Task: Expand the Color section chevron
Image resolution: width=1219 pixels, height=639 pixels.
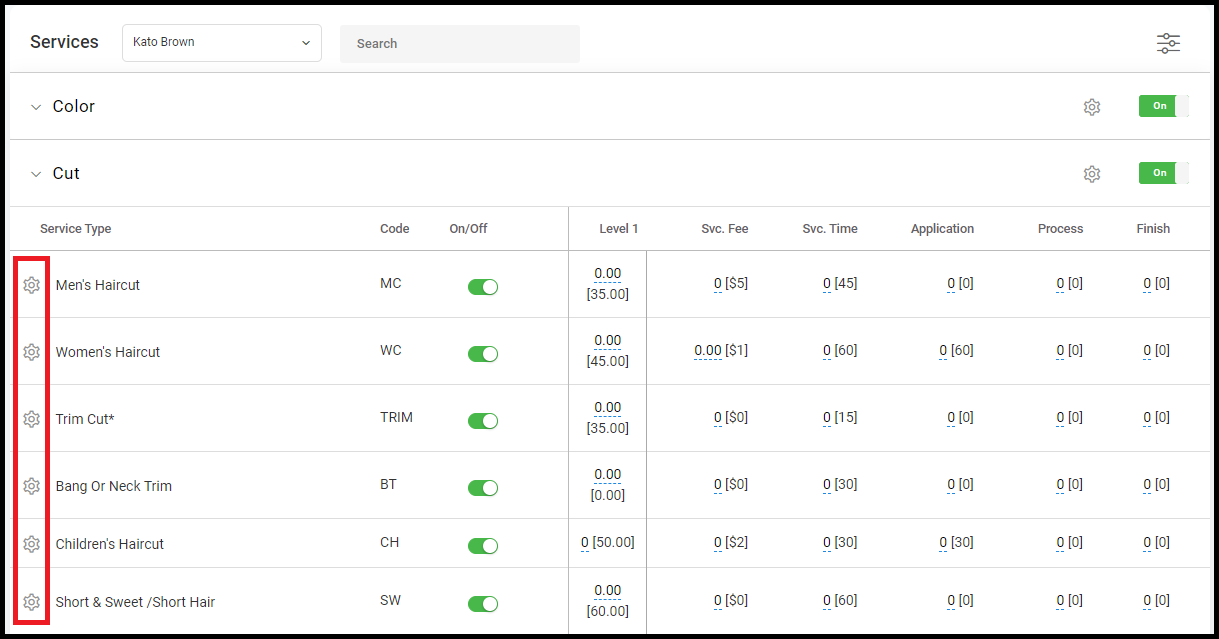Action: (x=36, y=107)
